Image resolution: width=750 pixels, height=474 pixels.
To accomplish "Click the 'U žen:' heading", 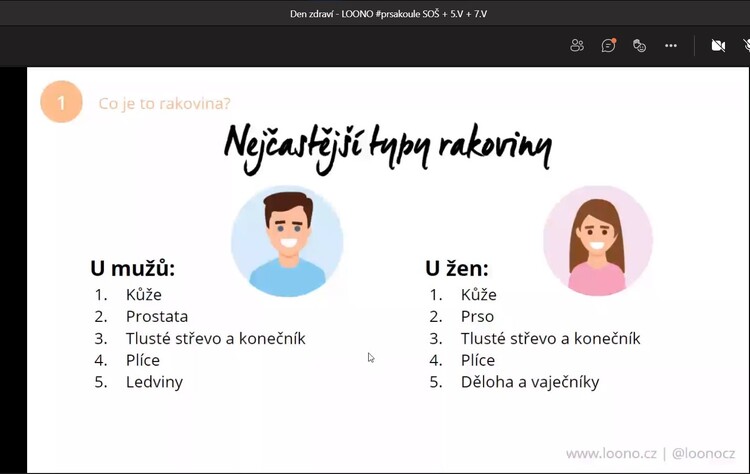I will tap(457, 268).
